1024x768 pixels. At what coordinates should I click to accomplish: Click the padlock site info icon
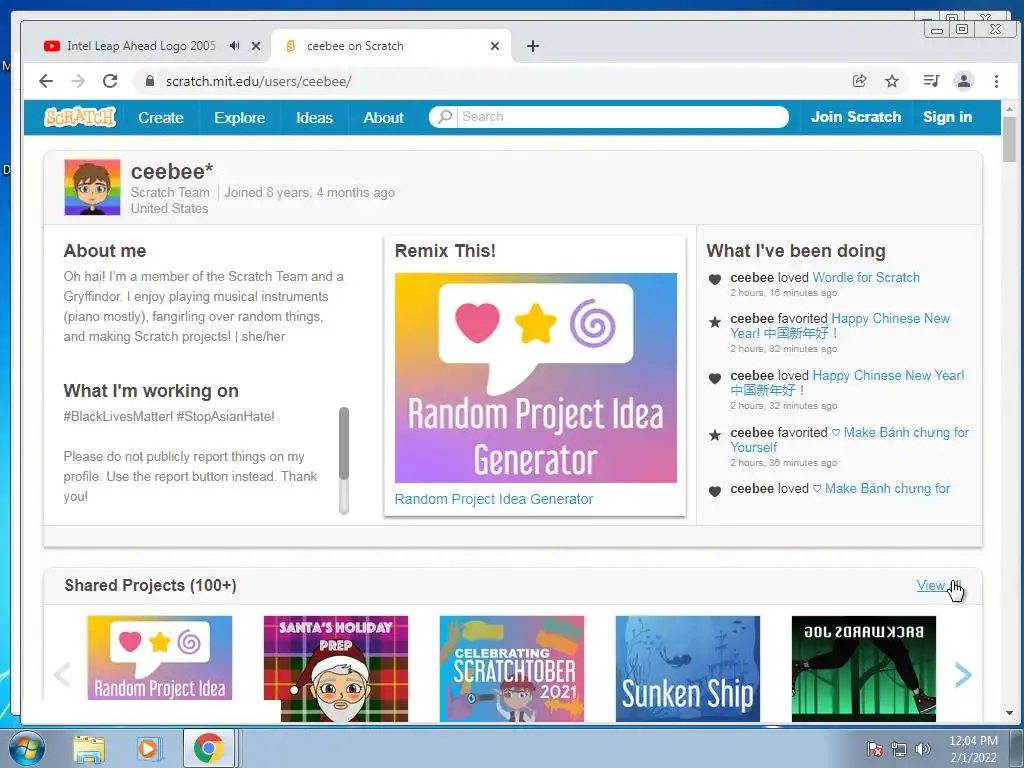pyautogui.click(x=150, y=81)
